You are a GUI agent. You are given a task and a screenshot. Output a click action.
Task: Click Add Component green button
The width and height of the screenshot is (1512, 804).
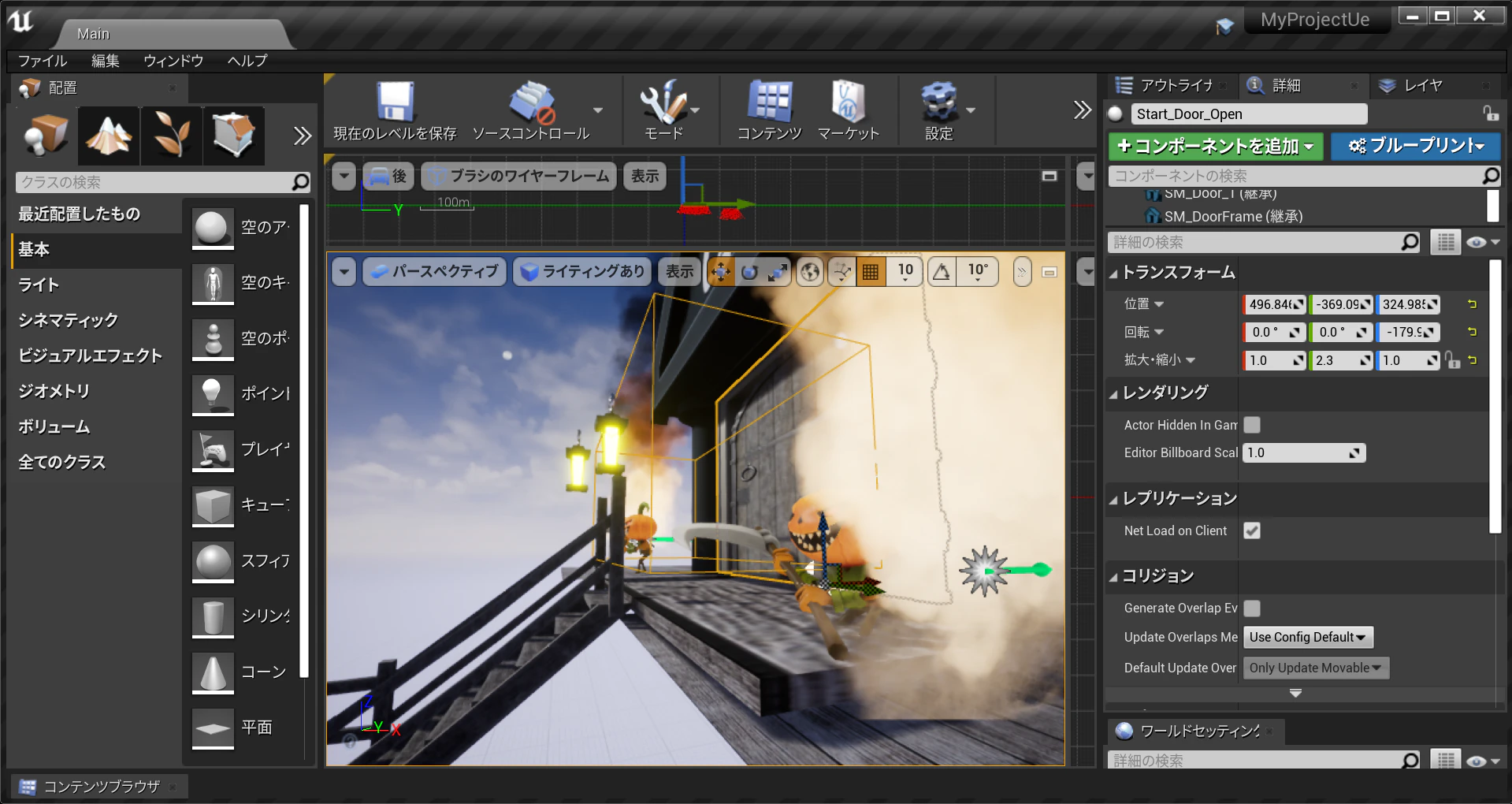(1216, 146)
